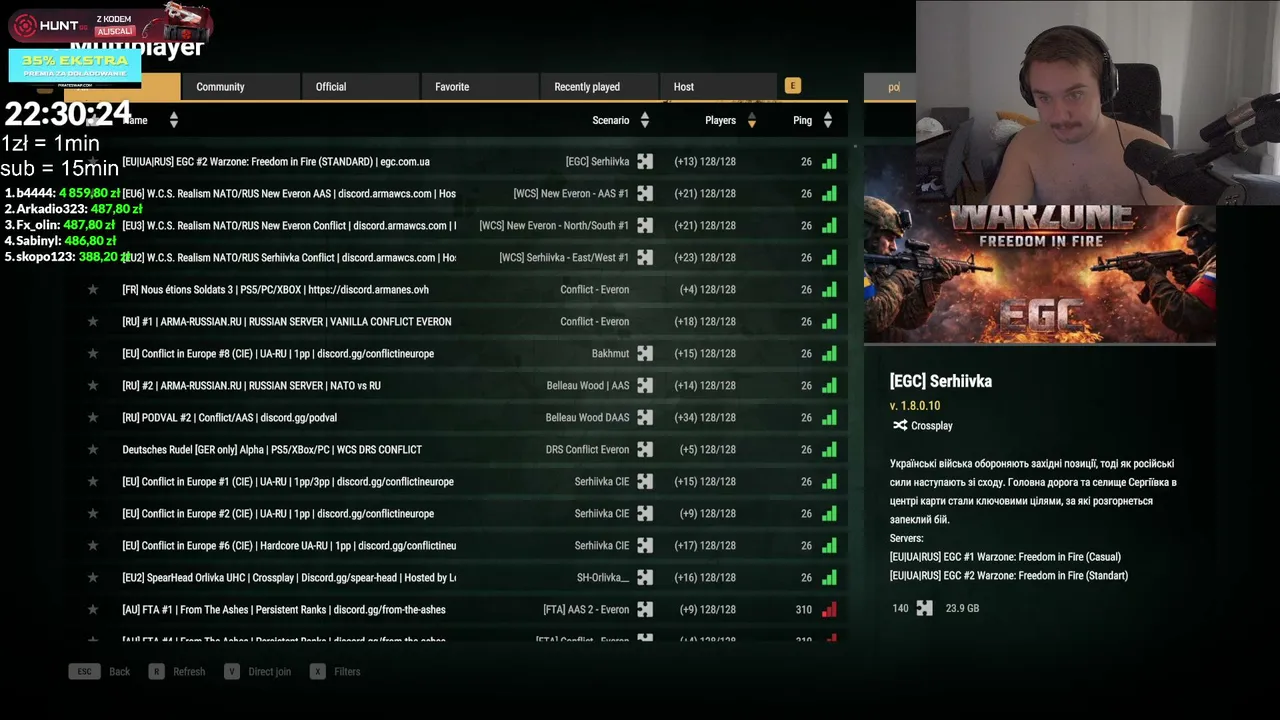The image size is (1280, 720).
Task: Sort servers using Players column arrows
Action: 752,120
